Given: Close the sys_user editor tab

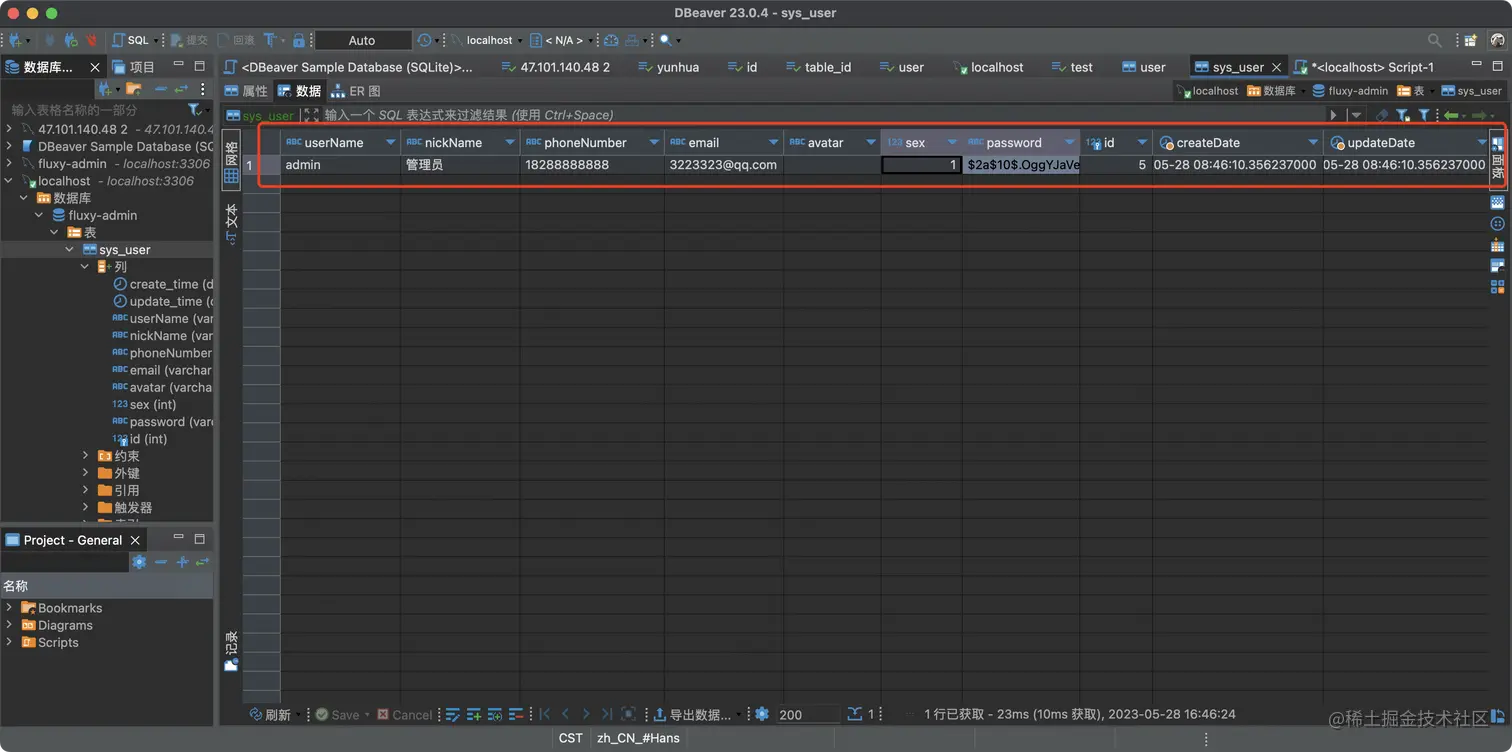Looking at the screenshot, I should [1275, 67].
